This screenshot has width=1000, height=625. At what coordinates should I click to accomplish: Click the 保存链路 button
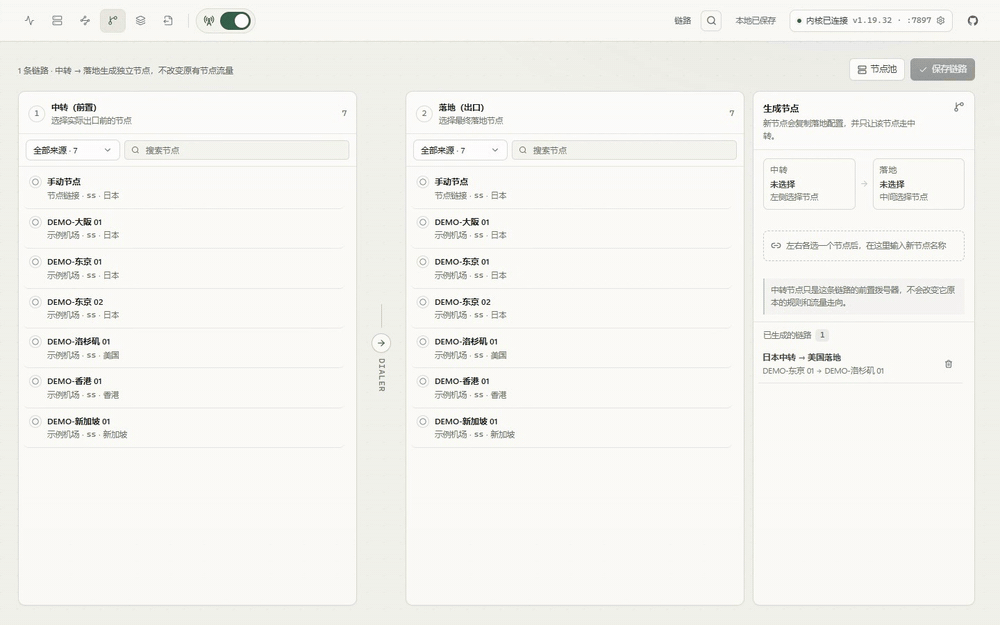[x=943, y=69]
